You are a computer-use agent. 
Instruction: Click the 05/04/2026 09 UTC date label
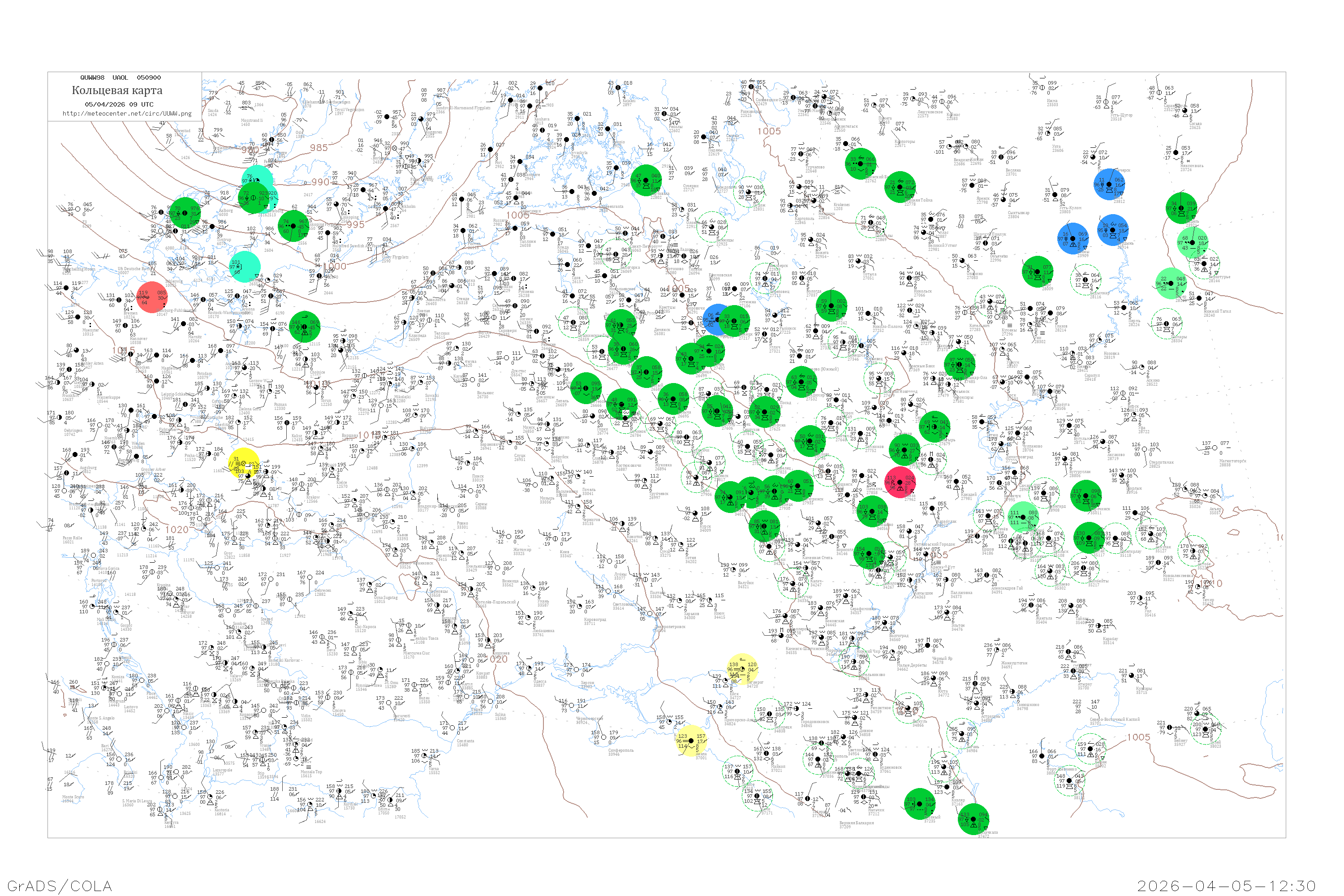pyautogui.click(x=119, y=104)
